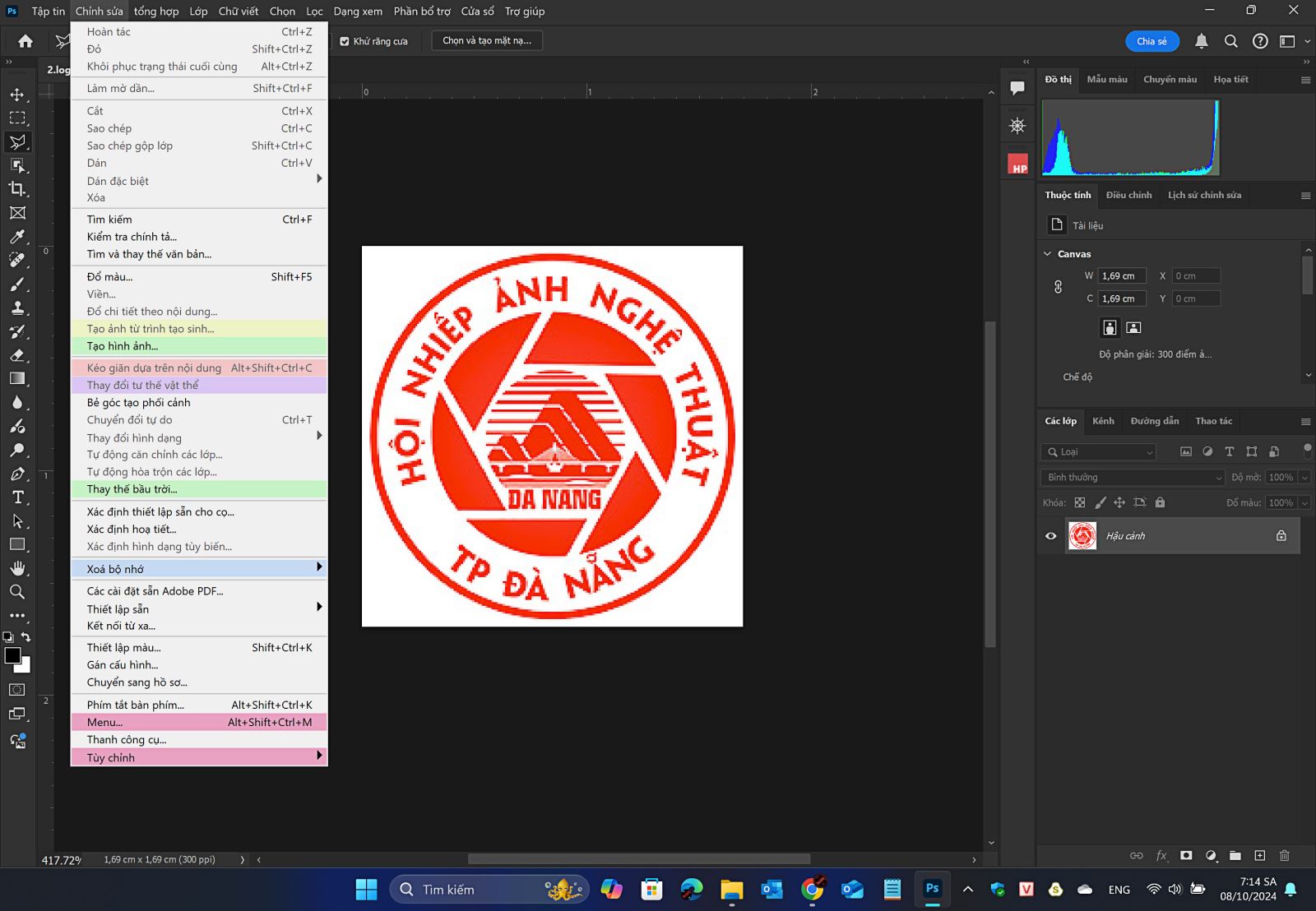This screenshot has width=1316, height=911.
Task: Select the Move tool
Action: [17, 95]
